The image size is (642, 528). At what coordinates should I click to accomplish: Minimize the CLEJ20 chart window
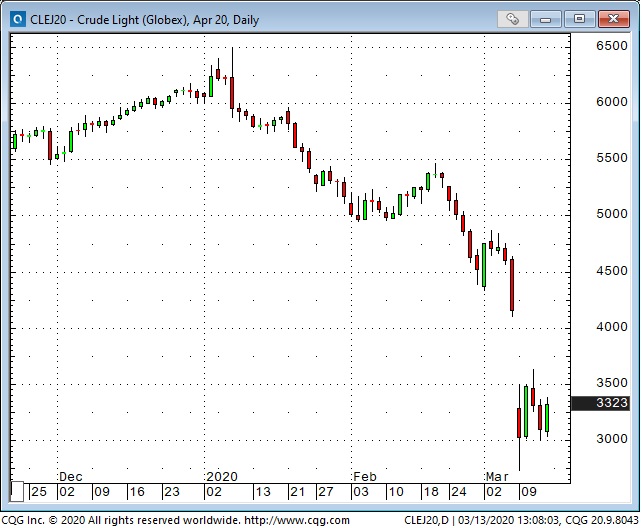[546, 19]
